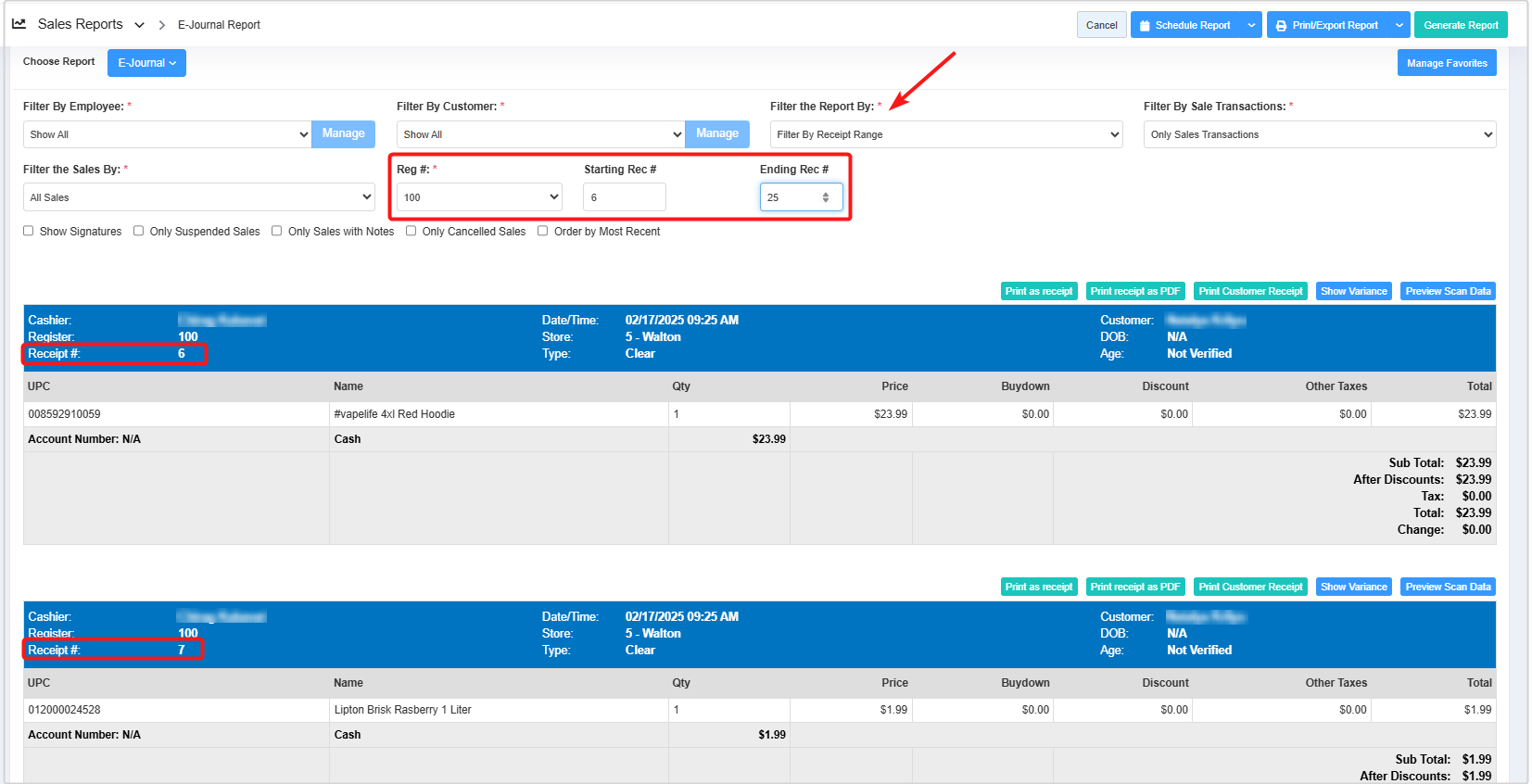The height and width of the screenshot is (784, 1532).
Task: Open the E-Journal report chooser dropdown
Action: tap(146, 63)
